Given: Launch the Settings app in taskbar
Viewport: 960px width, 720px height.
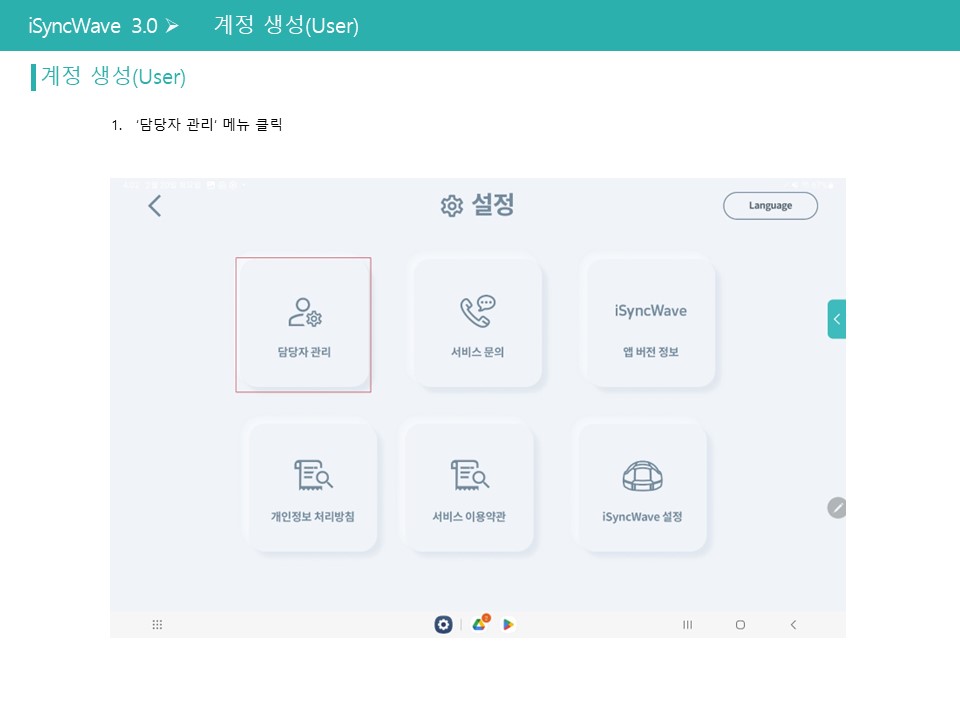Looking at the screenshot, I should [443, 625].
